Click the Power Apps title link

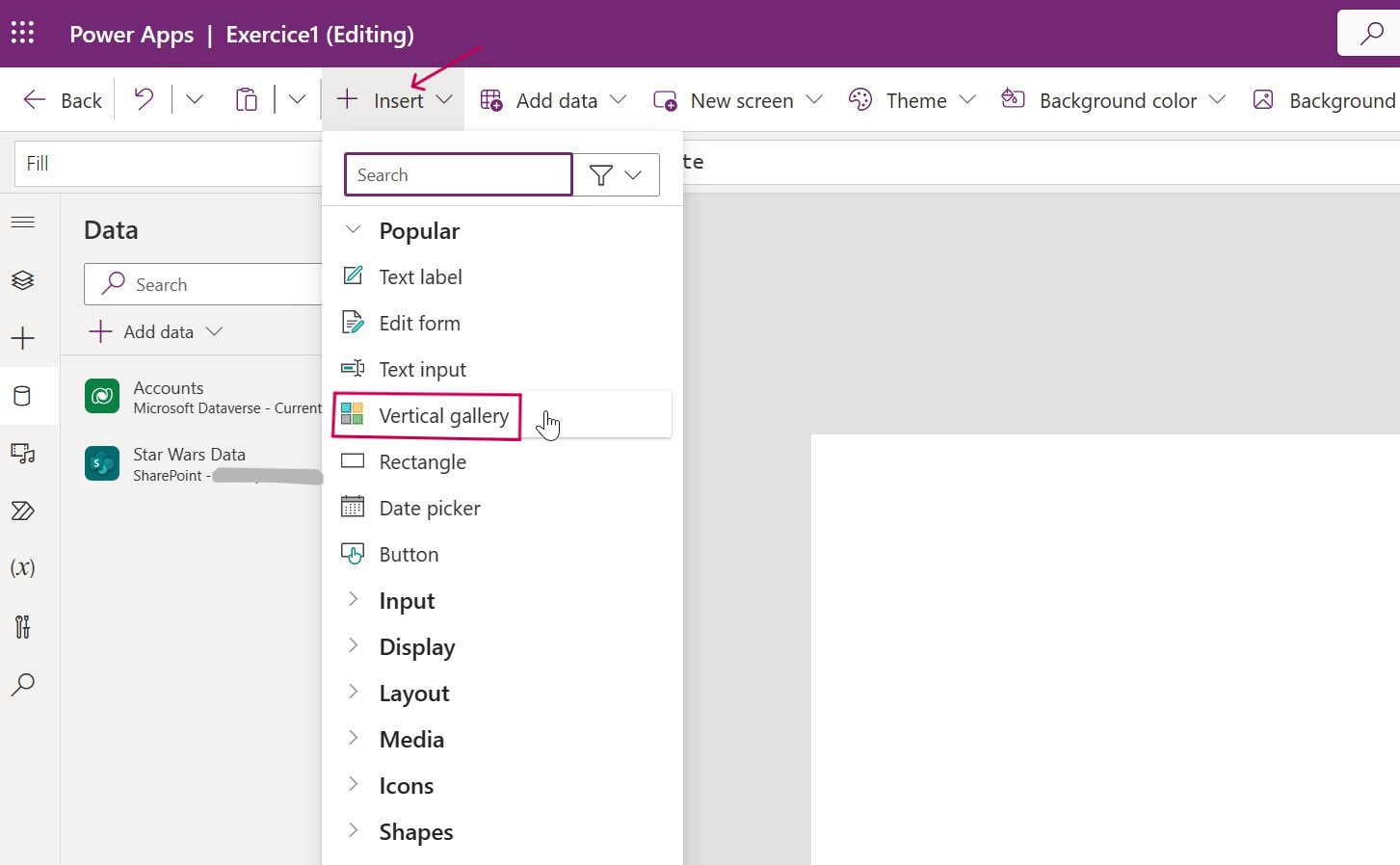coord(132,34)
